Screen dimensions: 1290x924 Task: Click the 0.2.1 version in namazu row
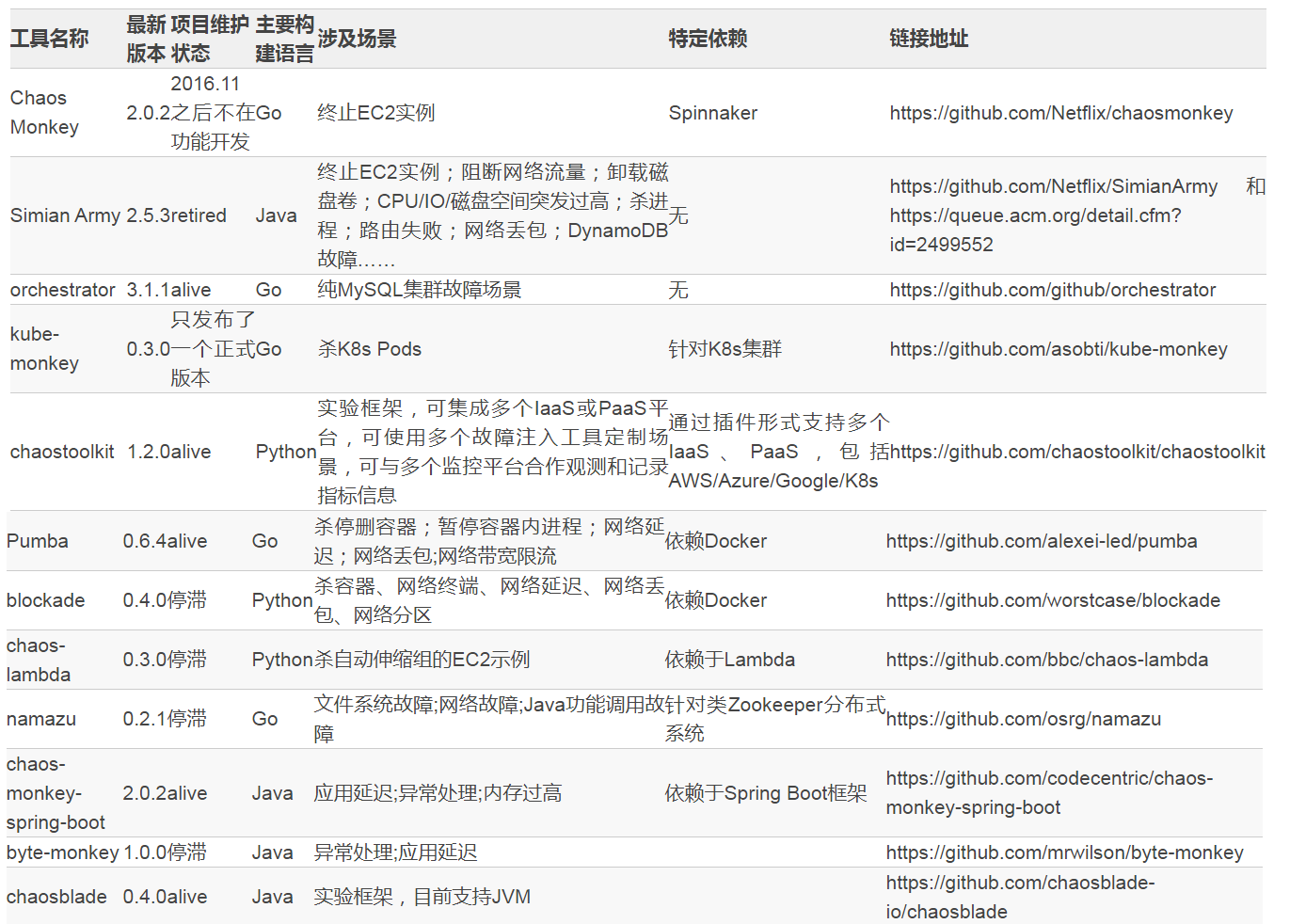point(145,719)
